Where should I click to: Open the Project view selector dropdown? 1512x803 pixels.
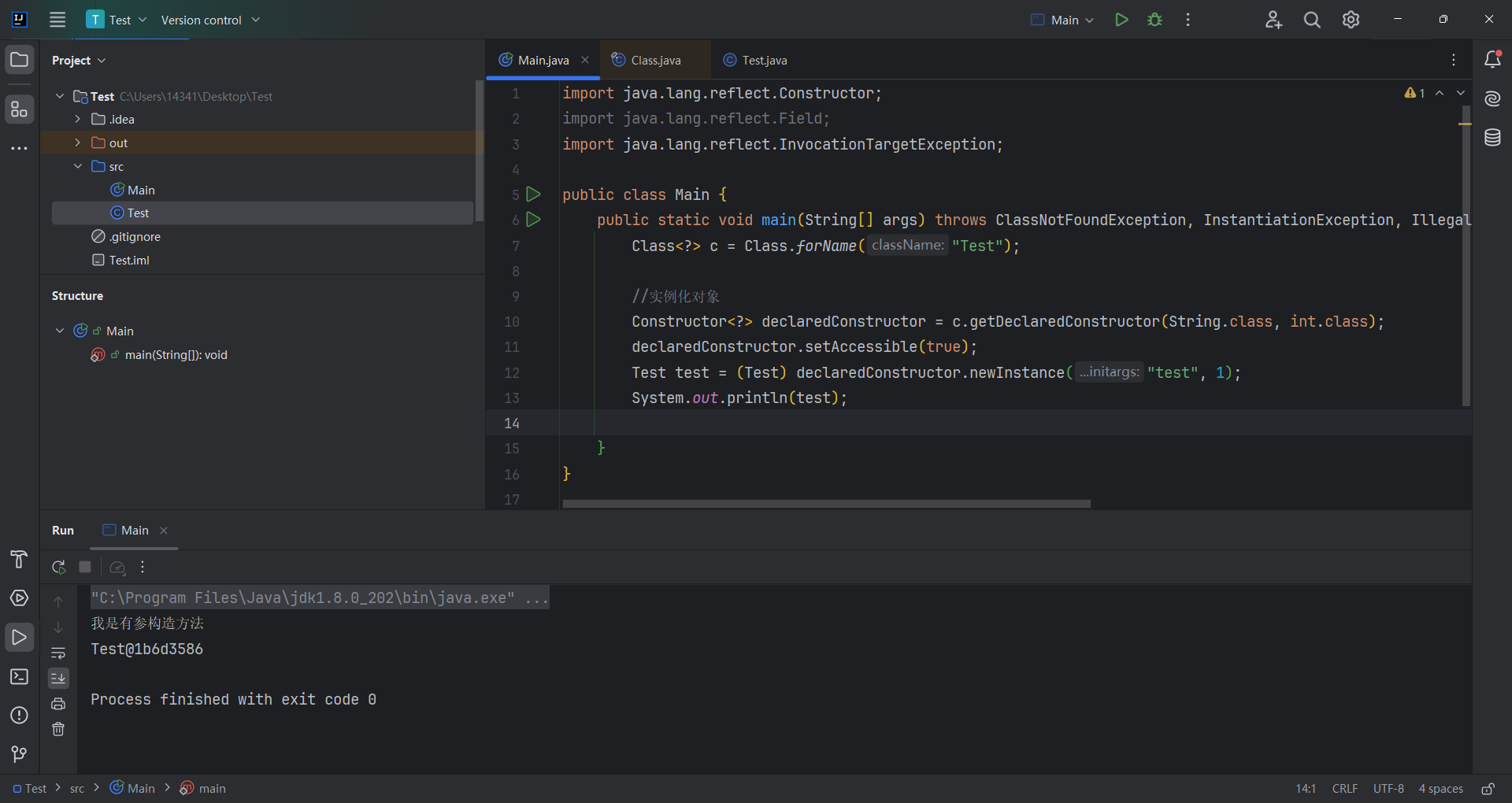(x=79, y=60)
